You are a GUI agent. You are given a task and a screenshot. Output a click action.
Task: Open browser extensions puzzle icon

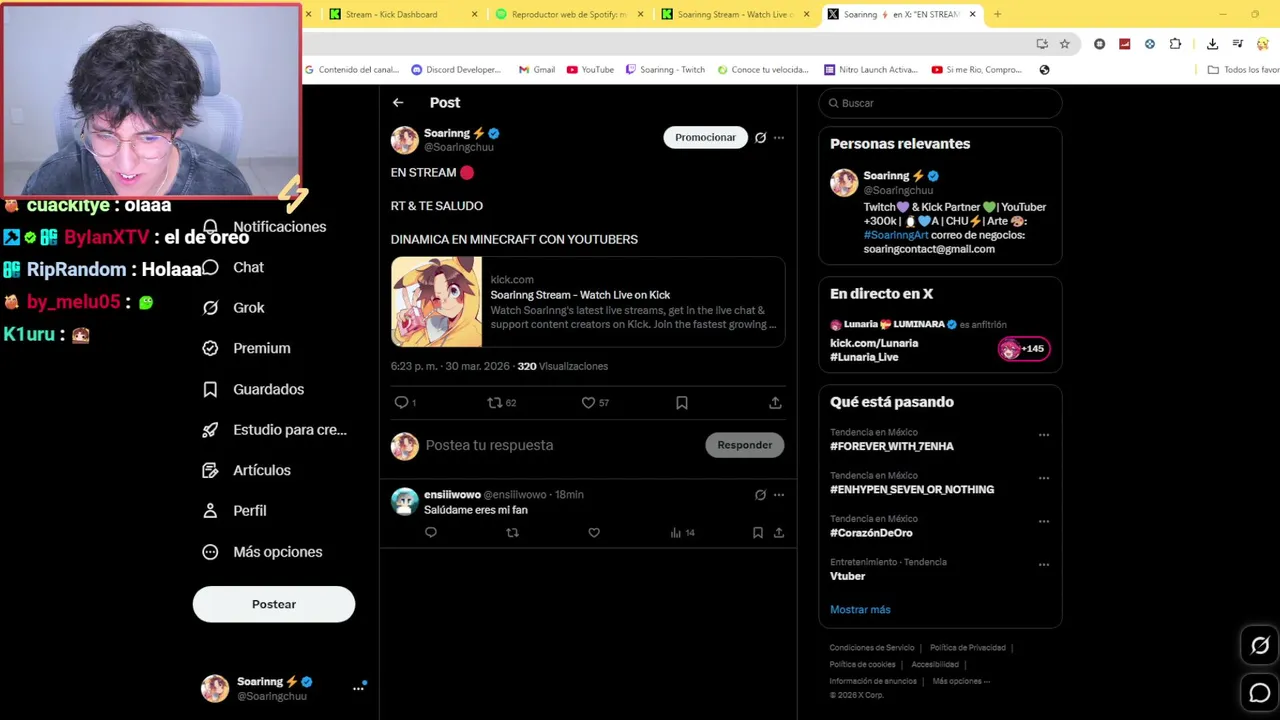click(1175, 44)
